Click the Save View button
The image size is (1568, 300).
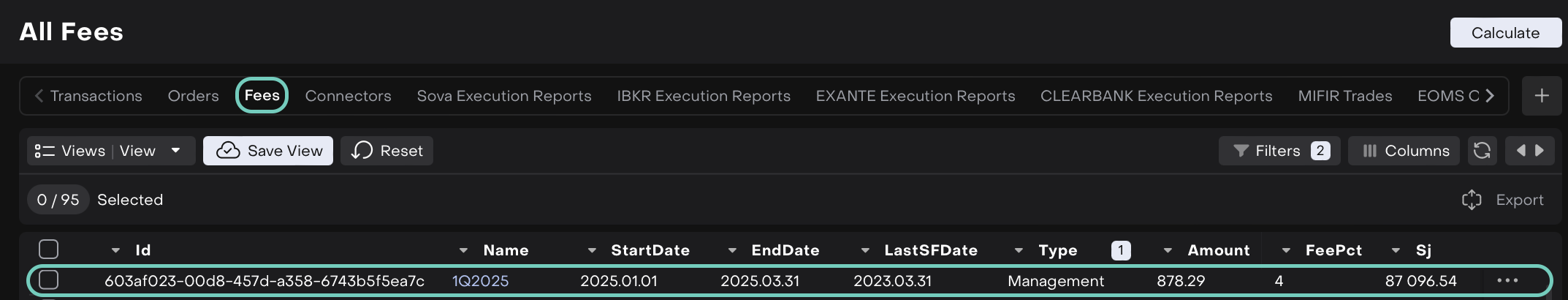(x=268, y=151)
